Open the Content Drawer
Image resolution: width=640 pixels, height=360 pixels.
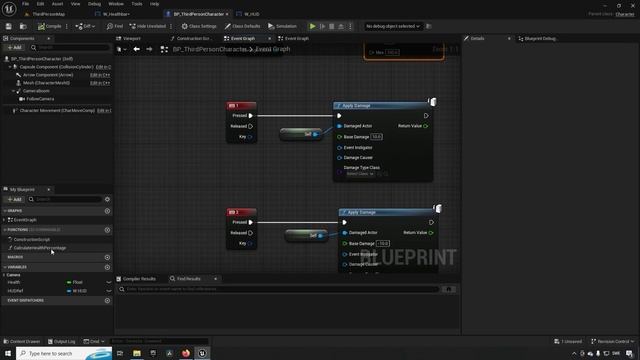[22, 341]
